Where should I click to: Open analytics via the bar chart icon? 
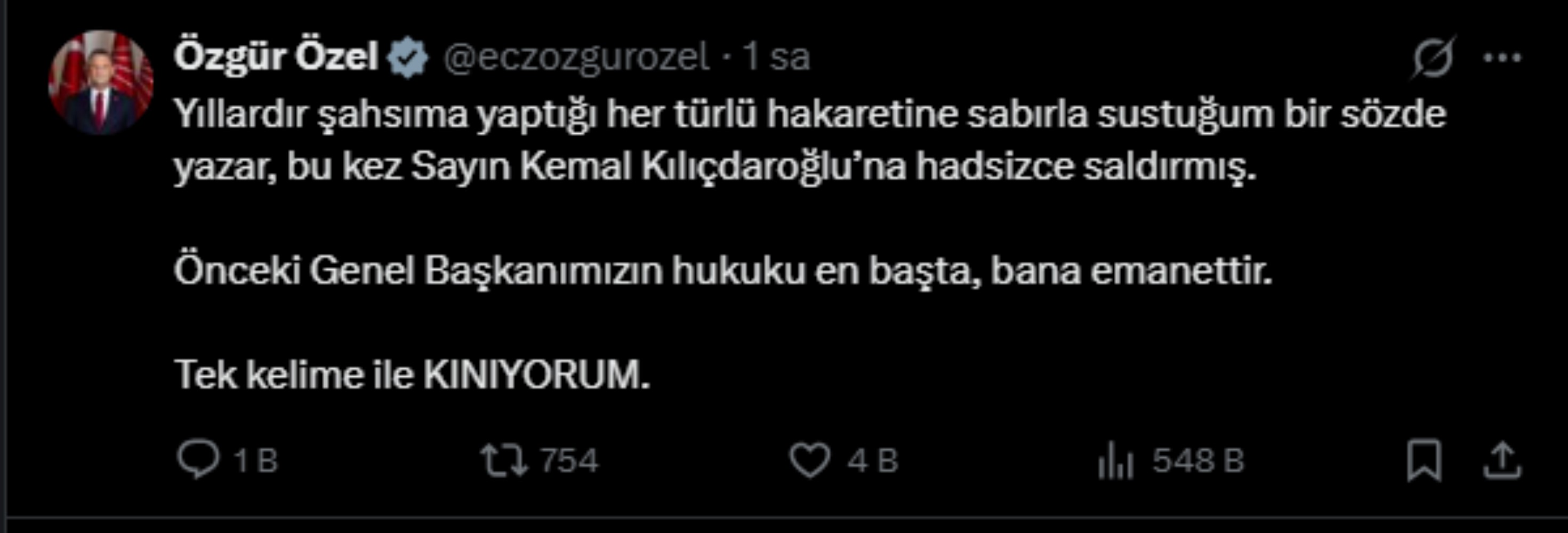[1115, 461]
